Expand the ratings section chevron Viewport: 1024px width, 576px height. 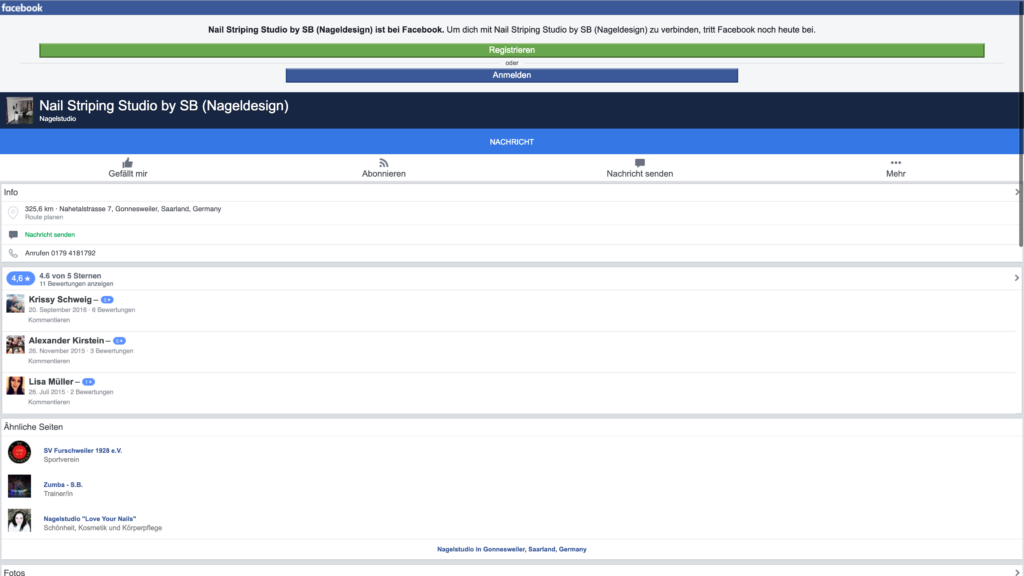(x=1017, y=278)
